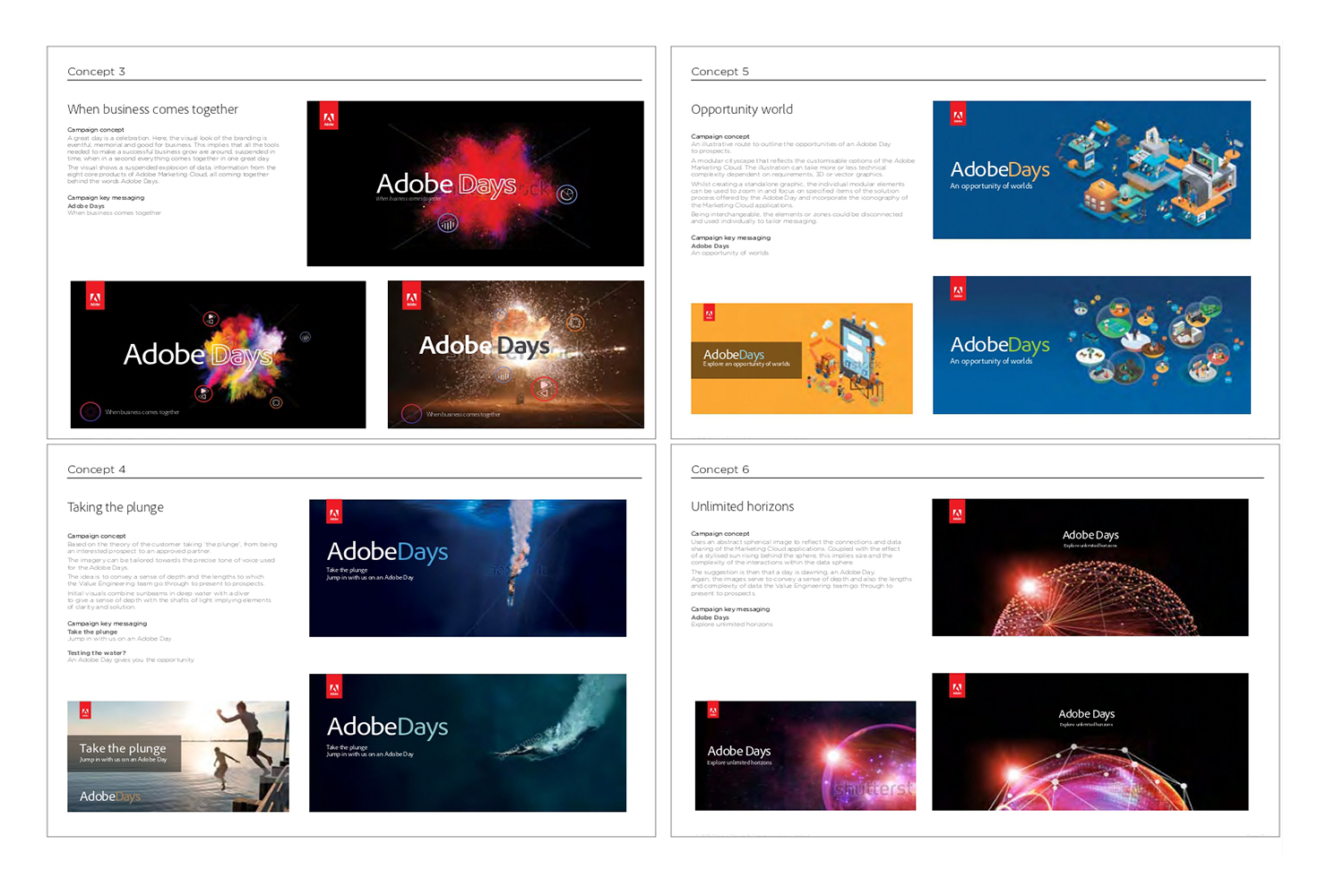Open the blue floating mini-worlds visual
The image size is (1344, 896).
click(1091, 345)
